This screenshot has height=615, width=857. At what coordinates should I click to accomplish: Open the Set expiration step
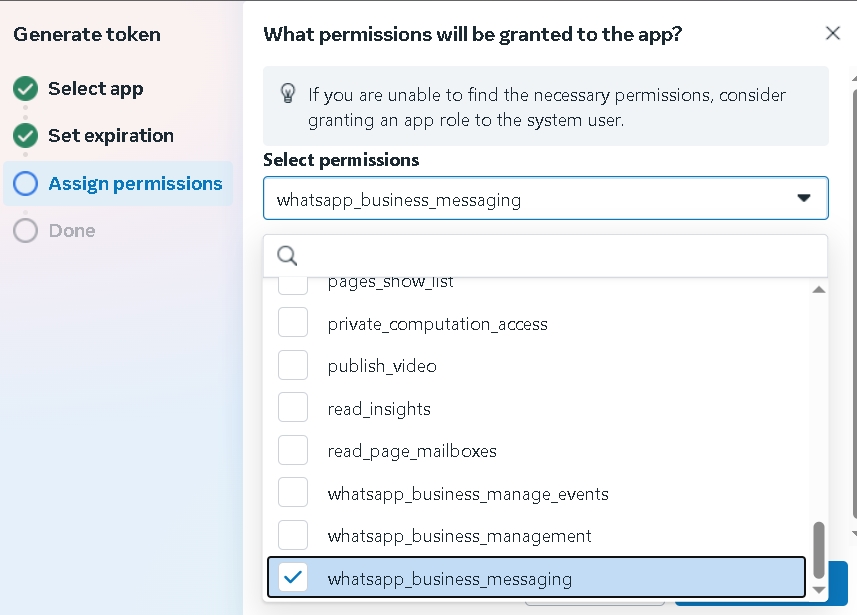[110, 136]
